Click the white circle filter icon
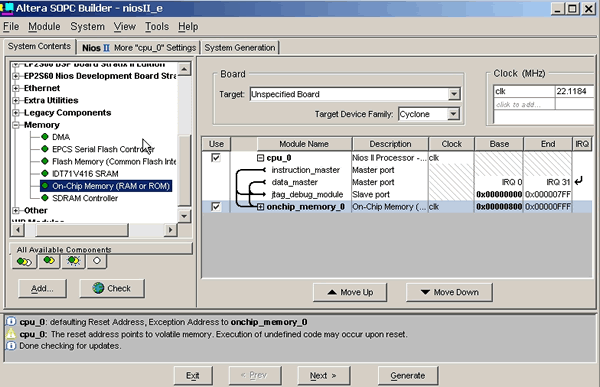The width and height of the screenshot is (600, 387). [97, 261]
